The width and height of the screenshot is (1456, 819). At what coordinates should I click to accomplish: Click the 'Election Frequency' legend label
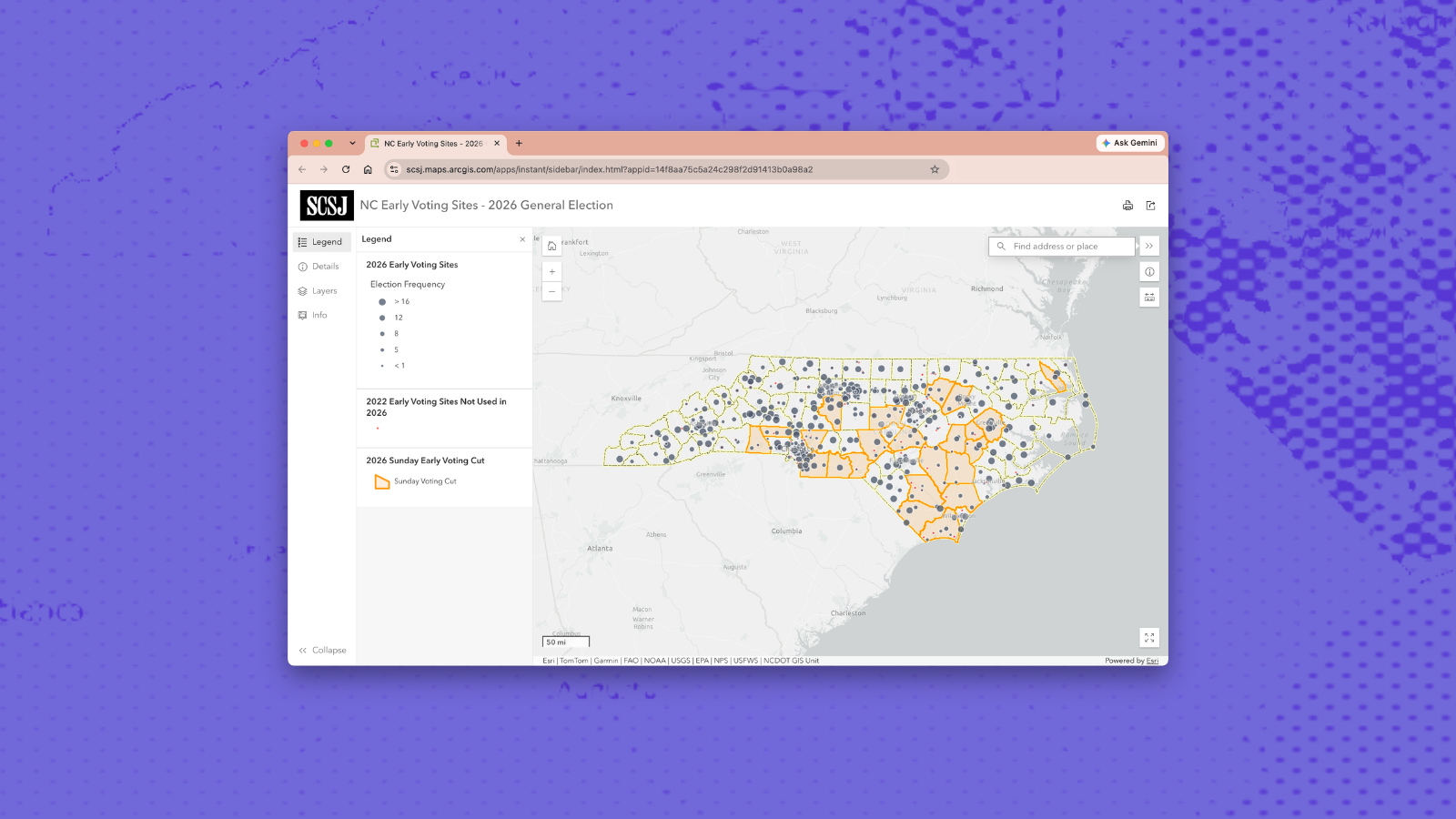pos(408,285)
